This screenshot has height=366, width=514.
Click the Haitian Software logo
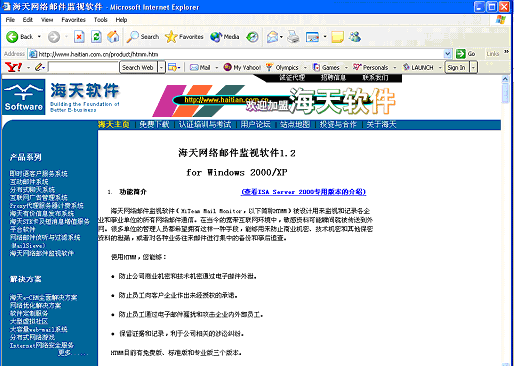[x=24, y=97]
